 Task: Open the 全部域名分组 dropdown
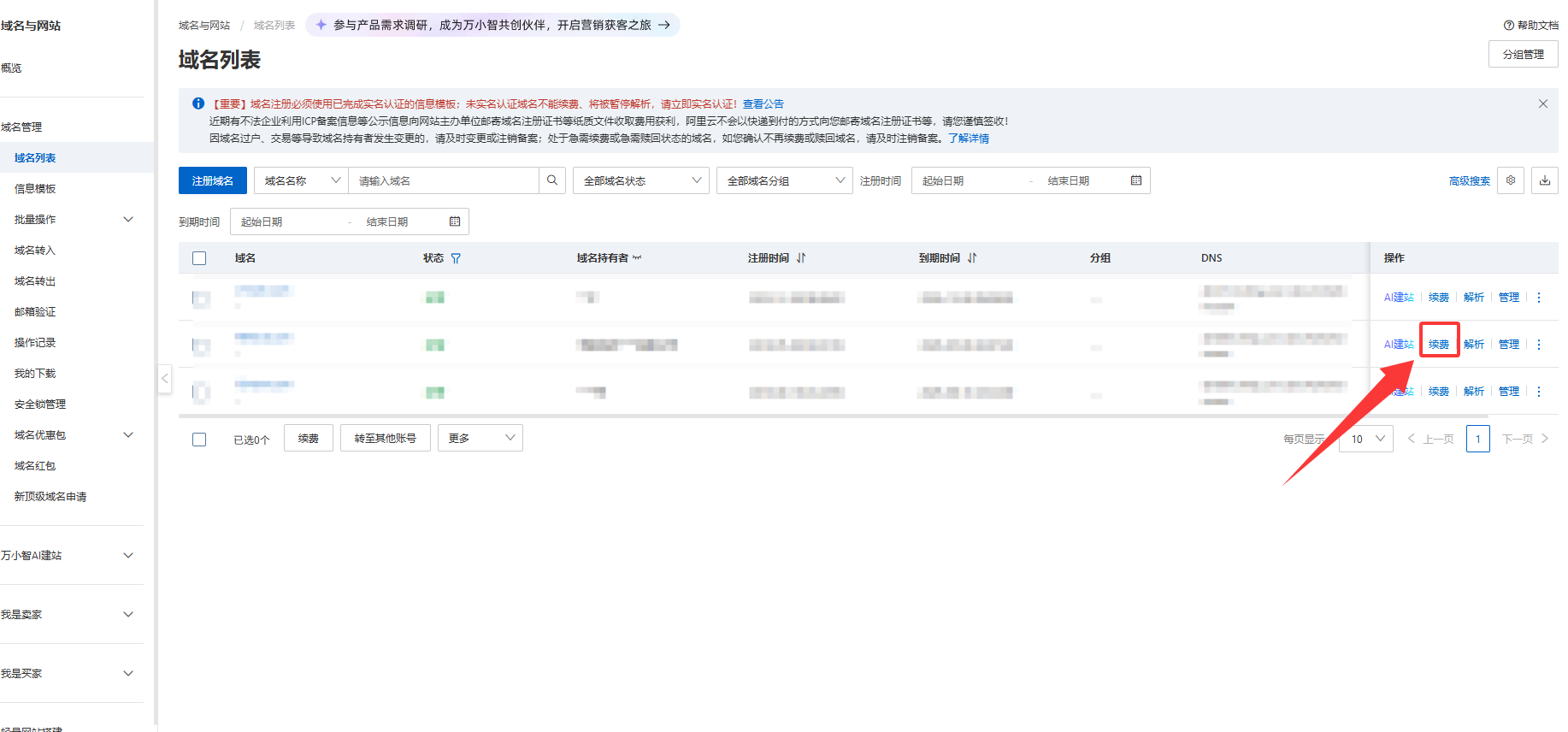click(784, 180)
